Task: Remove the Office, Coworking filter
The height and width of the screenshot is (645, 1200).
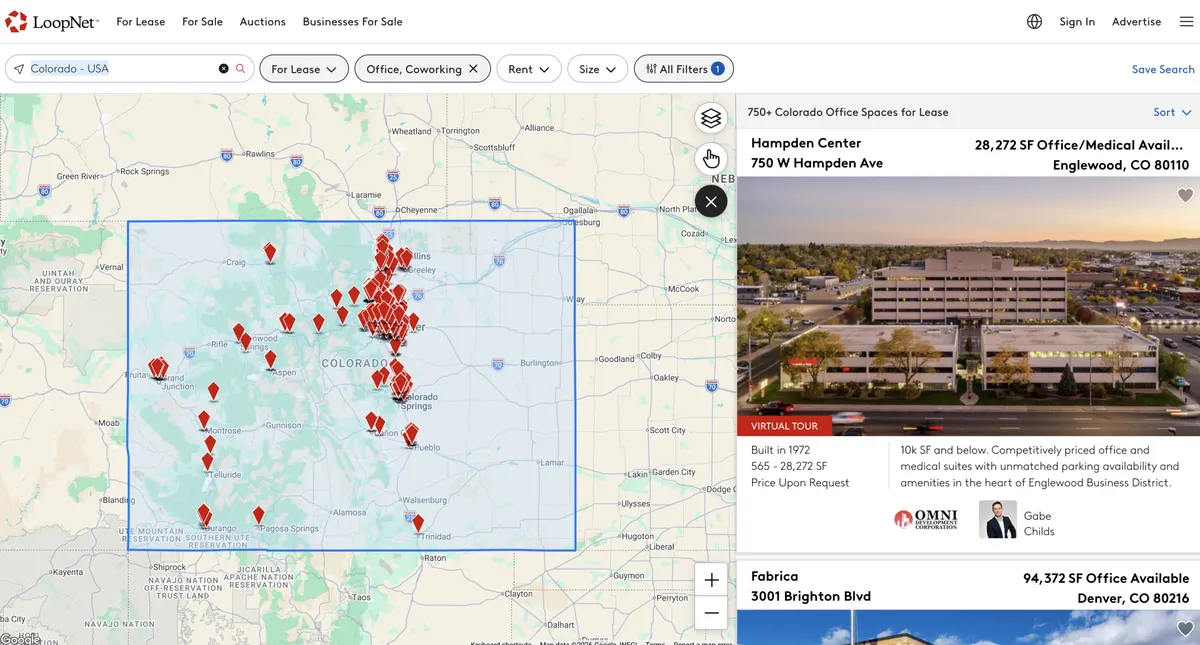Action: [473, 69]
